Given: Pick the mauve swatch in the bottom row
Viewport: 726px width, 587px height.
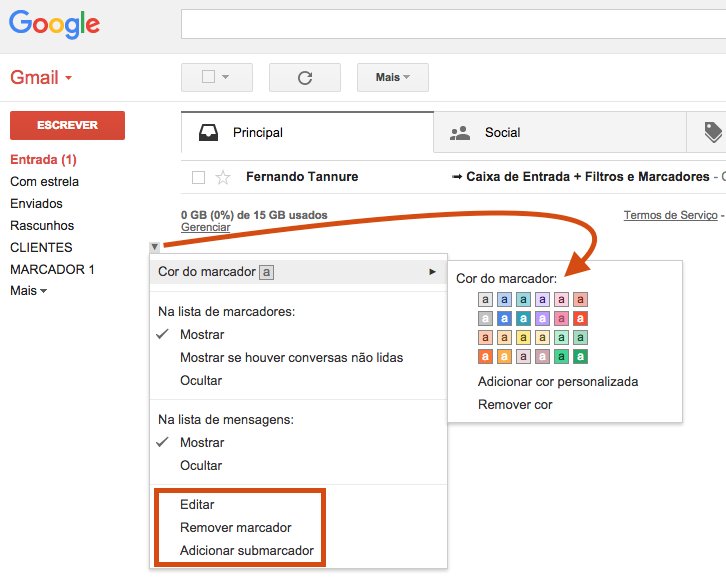Looking at the screenshot, I should (542, 356).
